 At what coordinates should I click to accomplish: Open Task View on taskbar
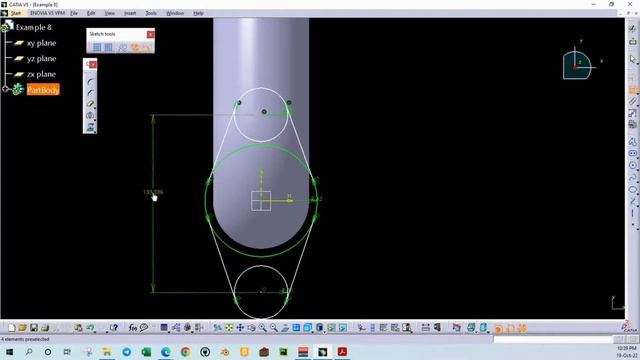pyautogui.click(x=67, y=352)
